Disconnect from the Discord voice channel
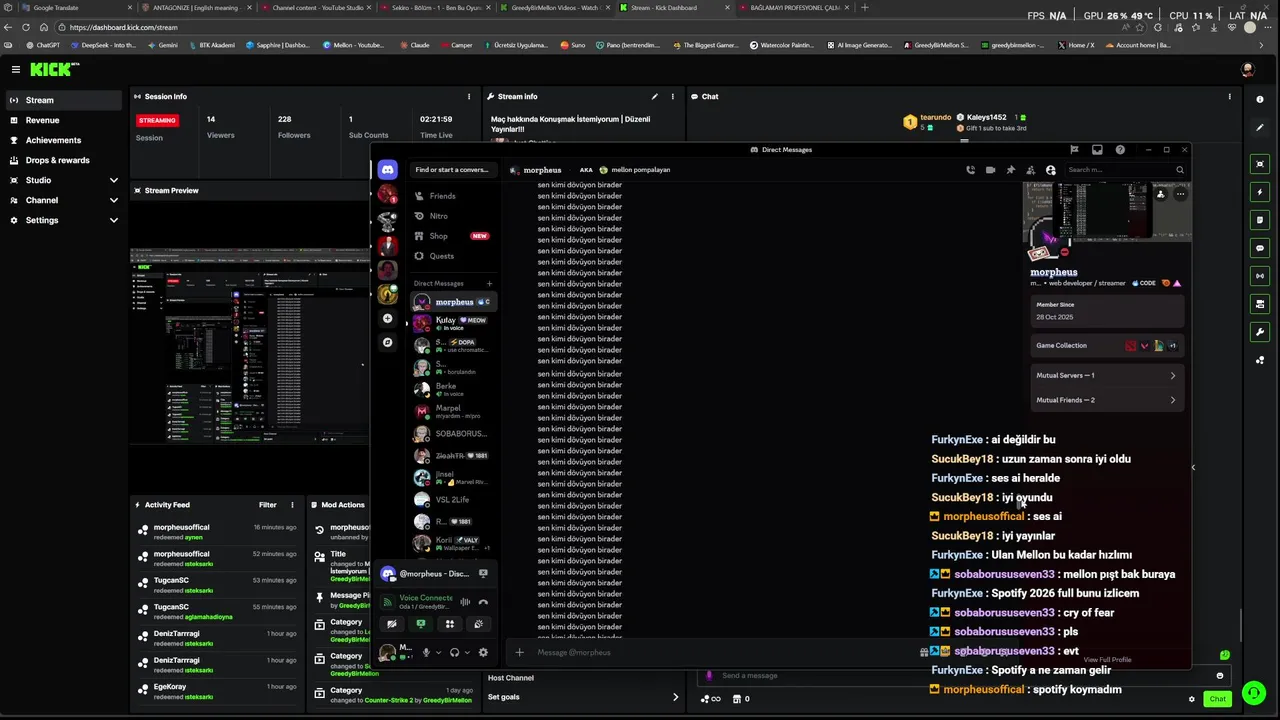Screen dimensions: 1280x720 click(483, 602)
